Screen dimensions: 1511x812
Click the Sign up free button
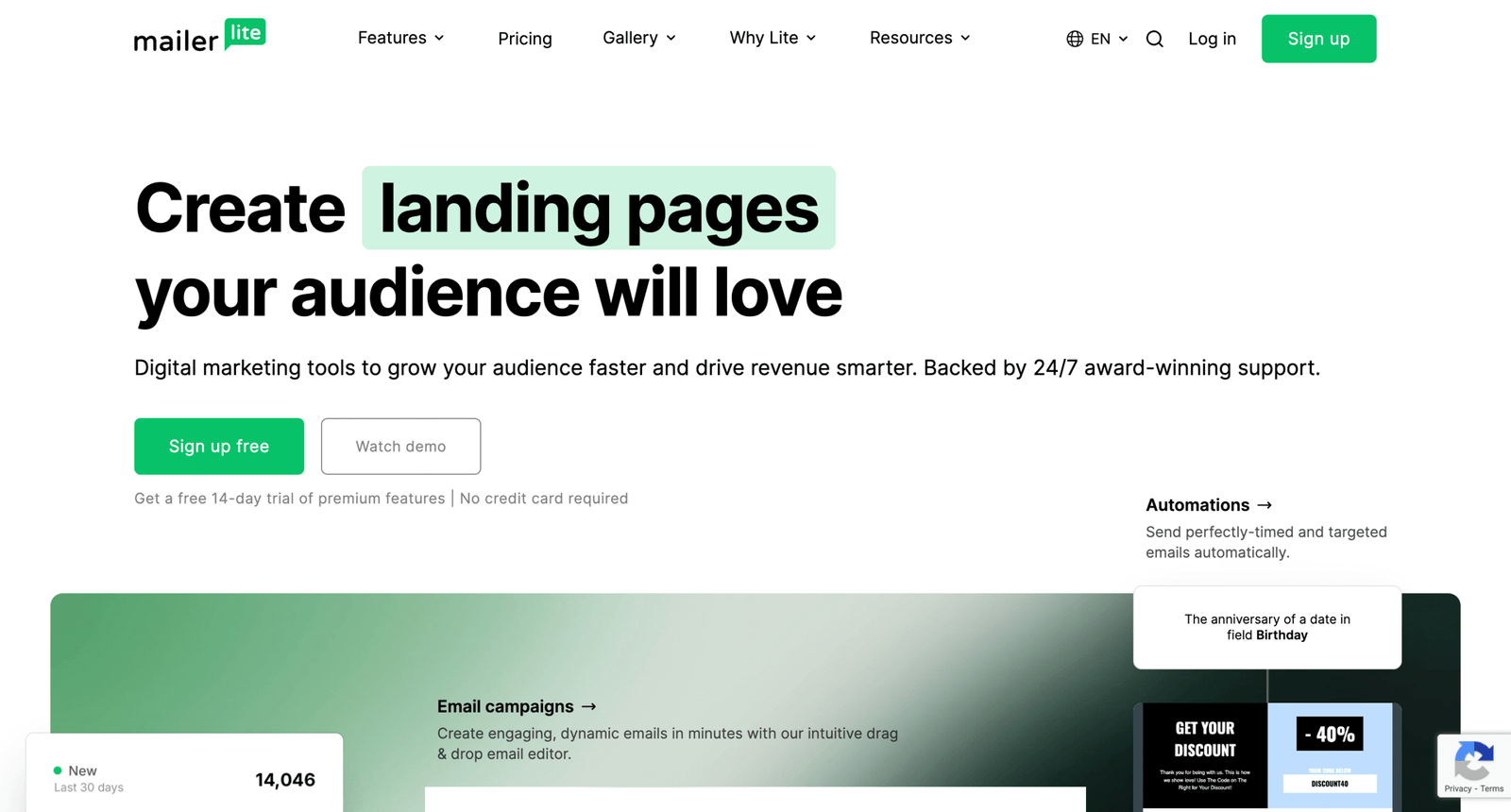point(219,446)
